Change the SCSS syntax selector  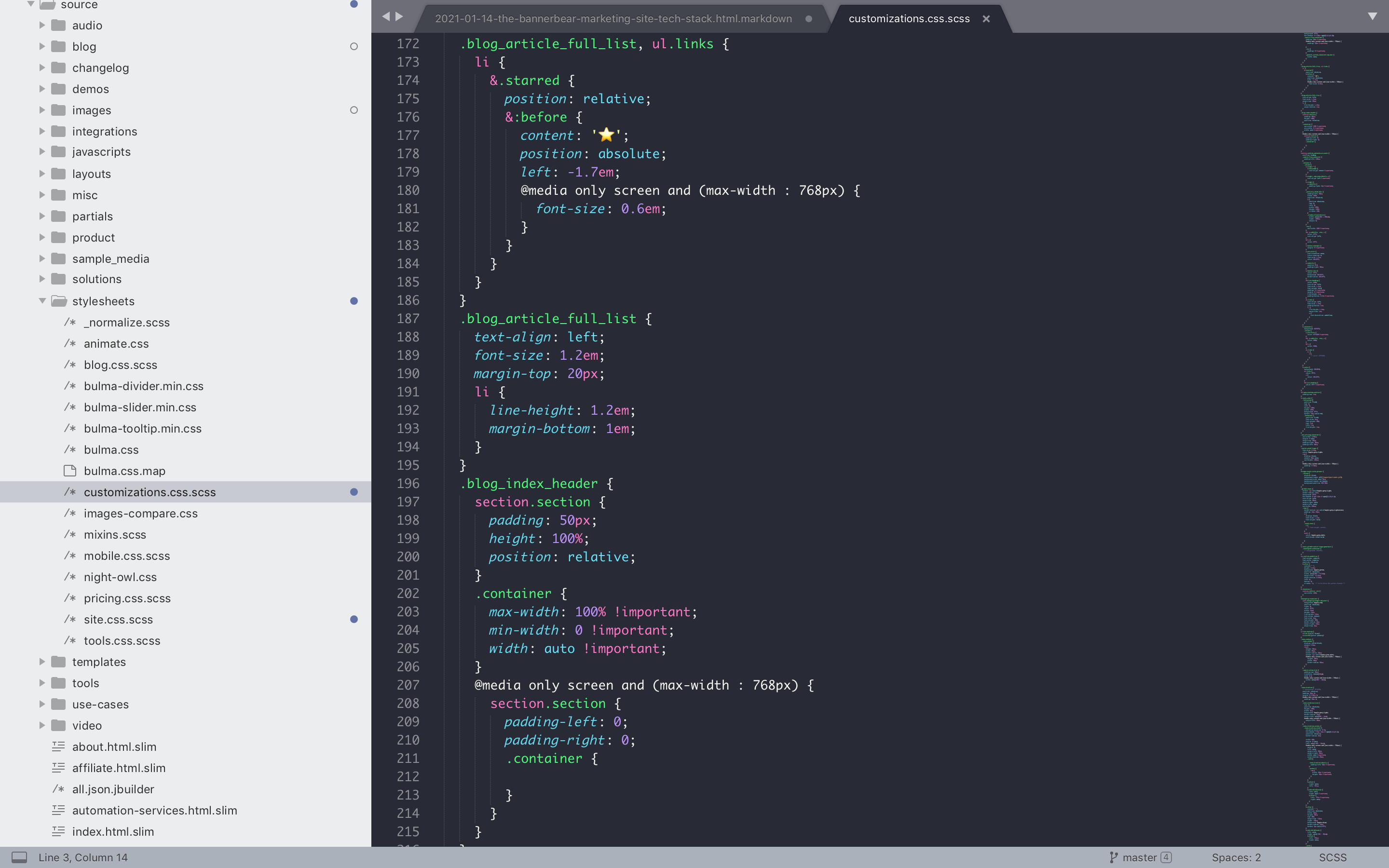click(x=1332, y=857)
